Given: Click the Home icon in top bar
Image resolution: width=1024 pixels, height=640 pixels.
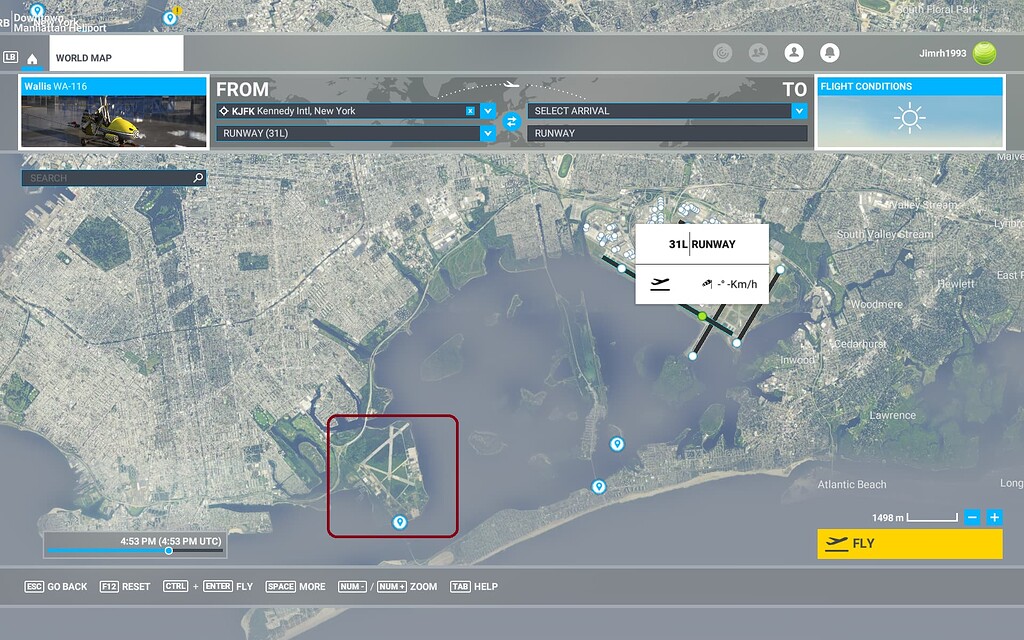Looking at the screenshot, I should tap(32, 58).
